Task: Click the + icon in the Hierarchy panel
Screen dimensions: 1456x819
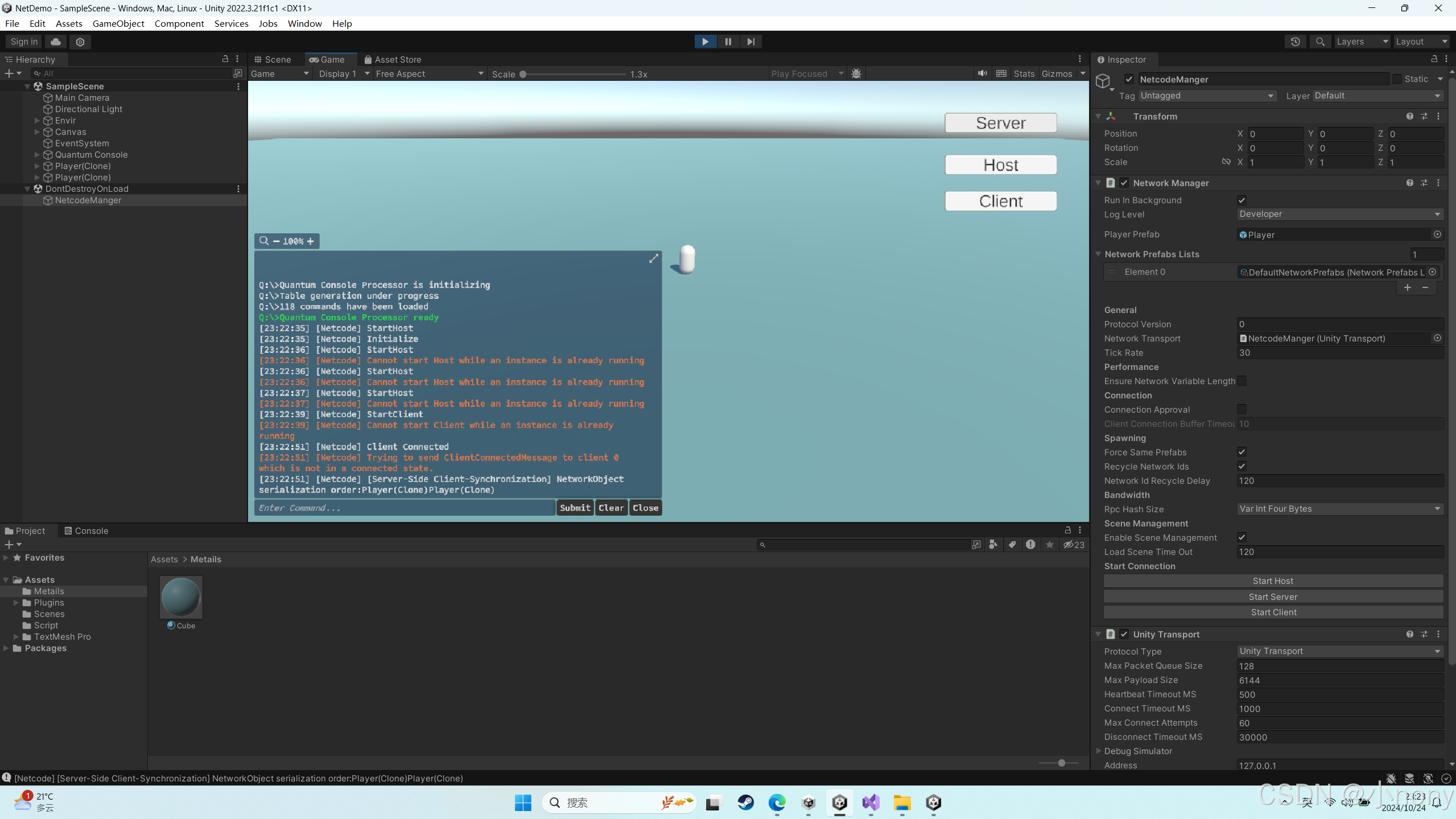Action: [9, 73]
